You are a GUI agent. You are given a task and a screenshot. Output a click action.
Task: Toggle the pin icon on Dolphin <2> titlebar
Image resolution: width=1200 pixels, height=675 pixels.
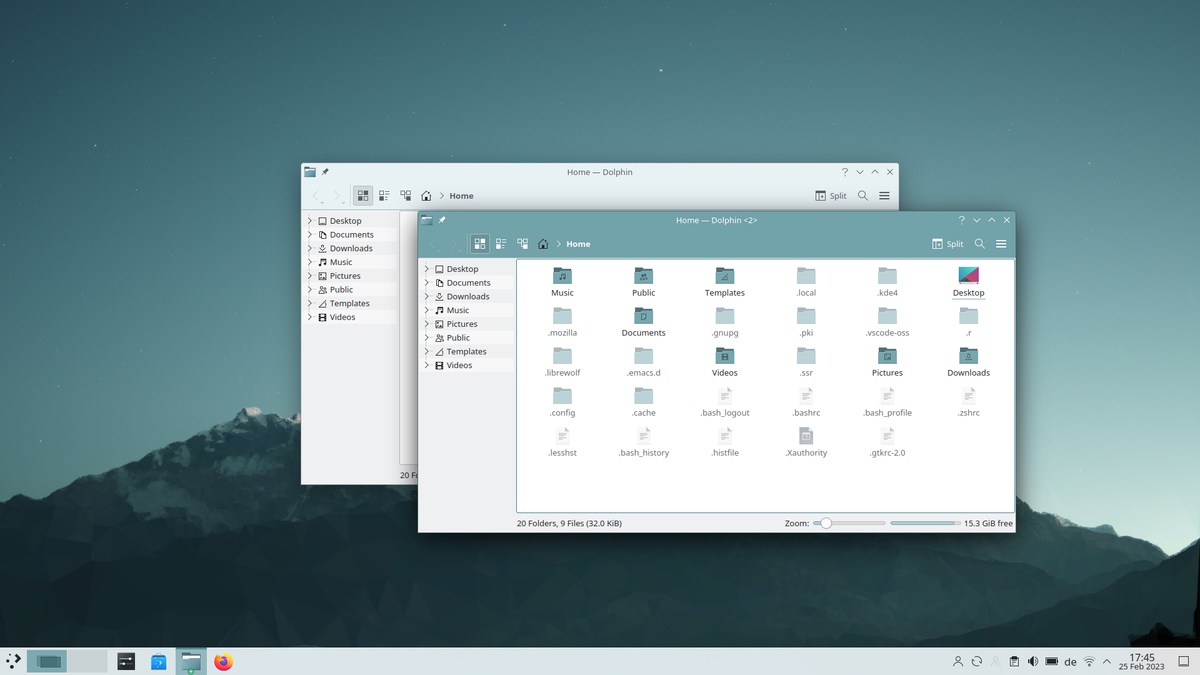point(442,220)
